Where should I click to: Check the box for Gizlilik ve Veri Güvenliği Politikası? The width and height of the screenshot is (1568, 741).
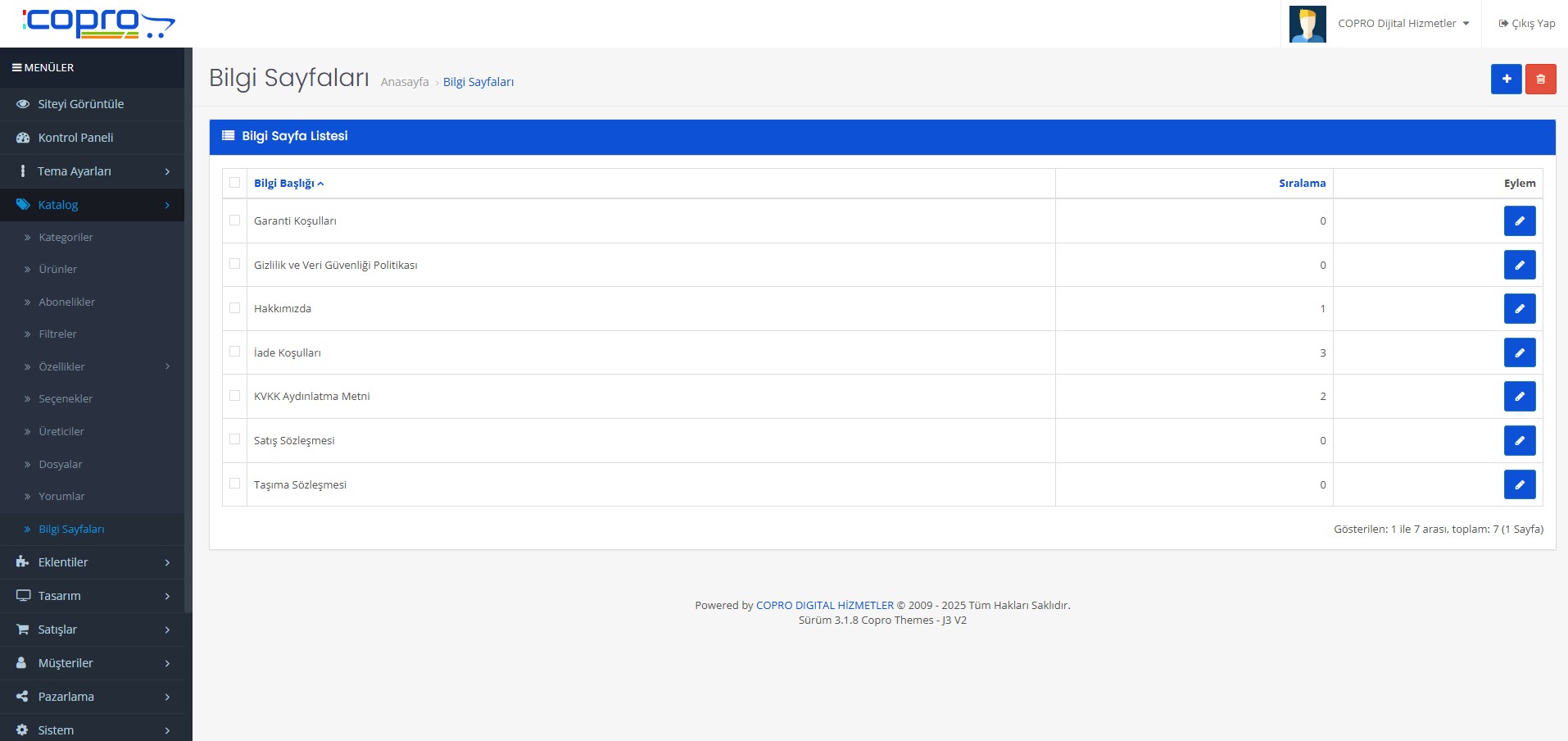235,264
